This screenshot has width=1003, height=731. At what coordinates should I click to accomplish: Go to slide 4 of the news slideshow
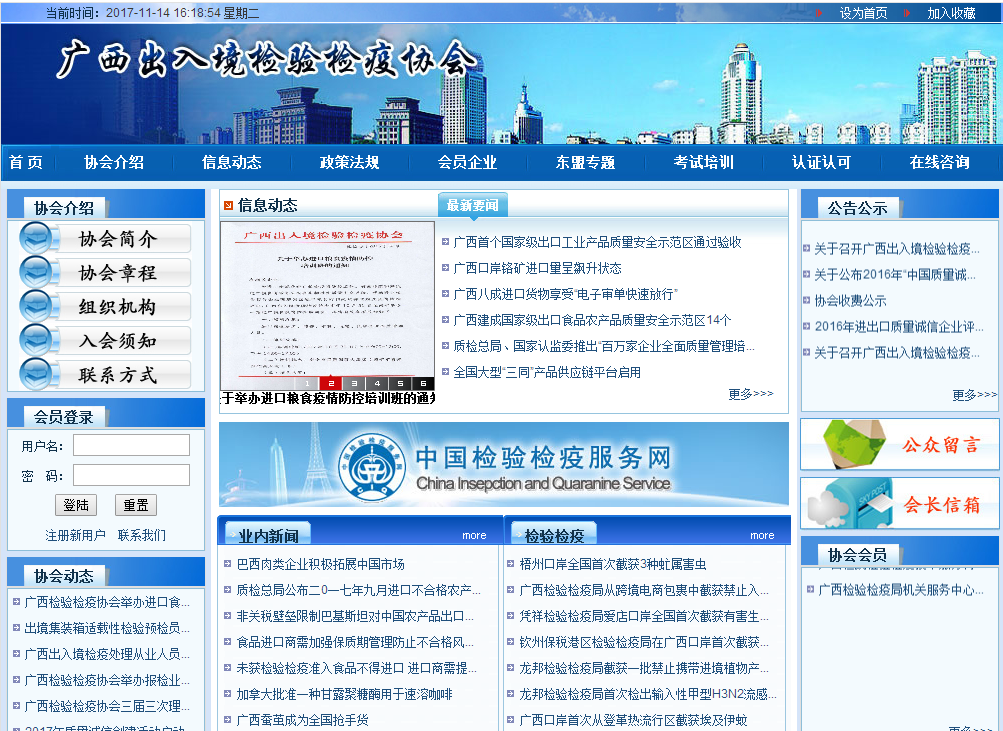coord(377,383)
